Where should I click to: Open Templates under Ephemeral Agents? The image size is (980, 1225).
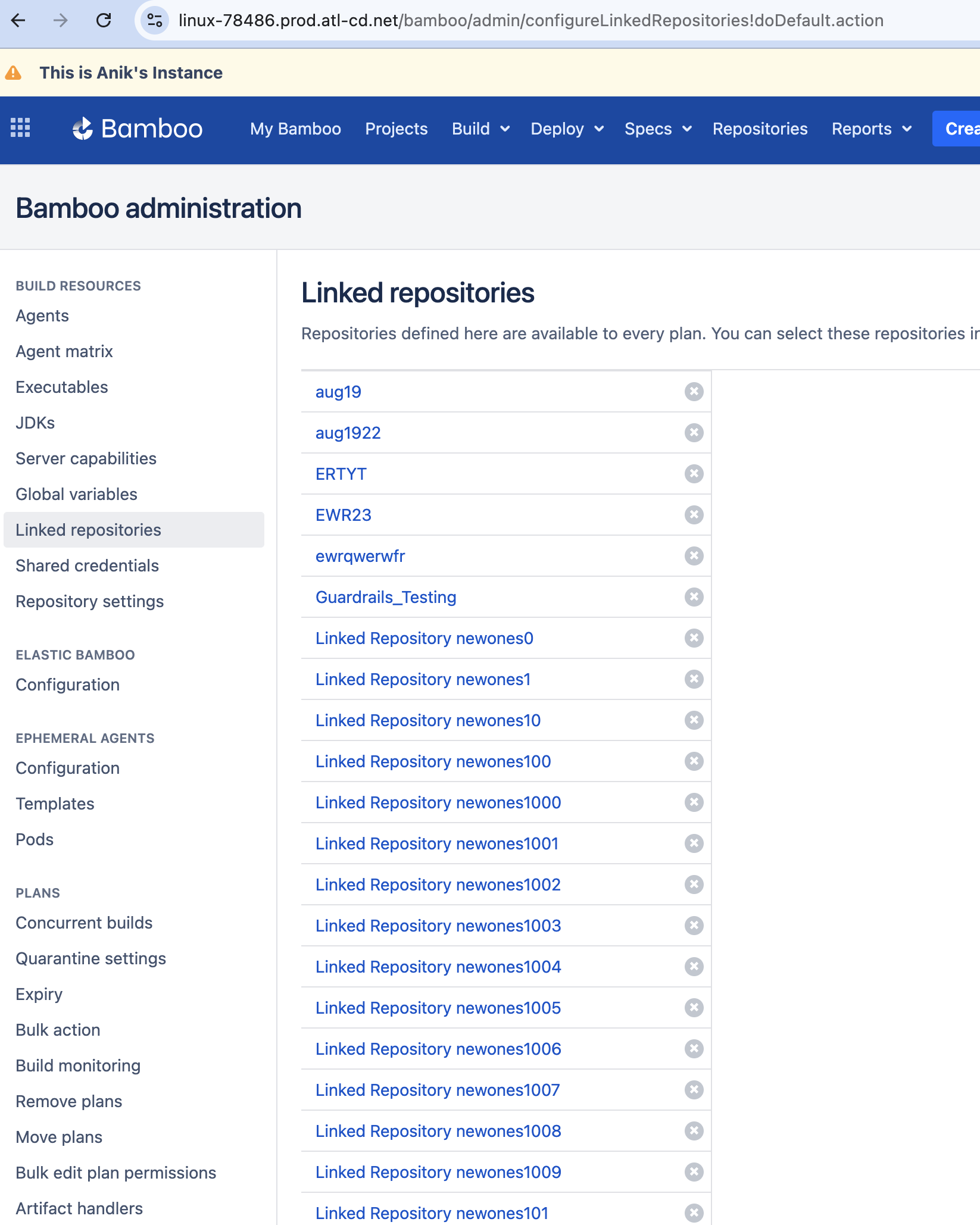[x=55, y=804]
